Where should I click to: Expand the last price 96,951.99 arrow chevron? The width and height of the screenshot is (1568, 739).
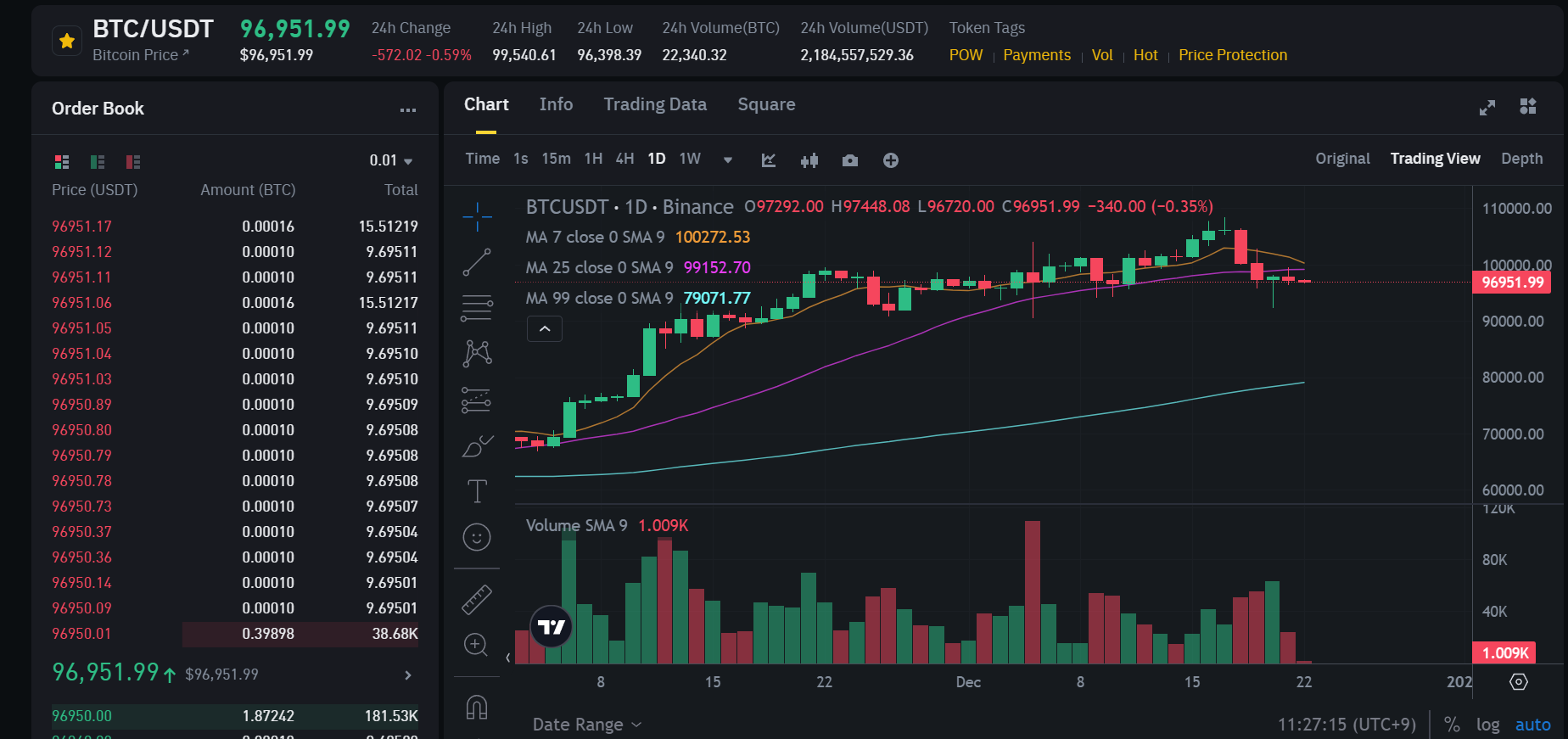(408, 675)
